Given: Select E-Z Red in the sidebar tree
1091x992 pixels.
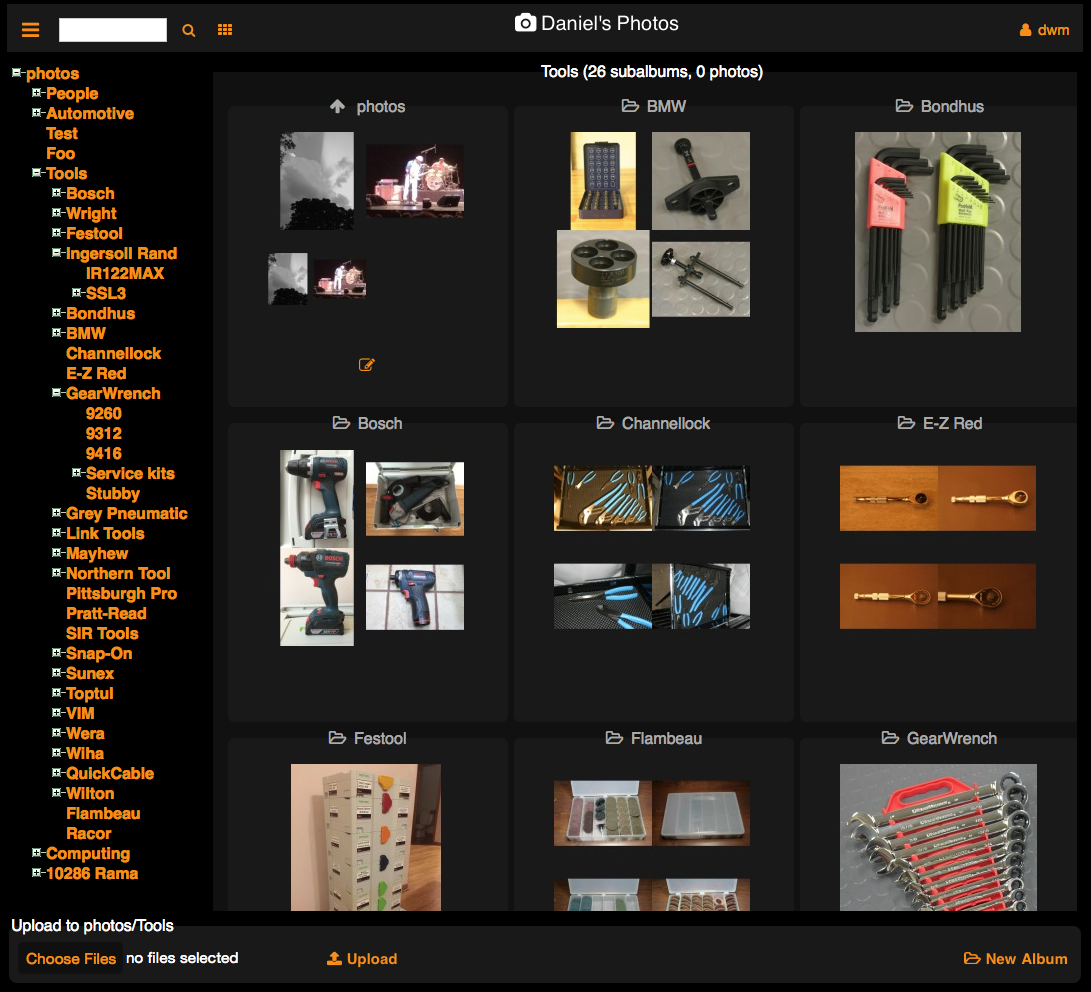Looking at the screenshot, I should (96, 374).
